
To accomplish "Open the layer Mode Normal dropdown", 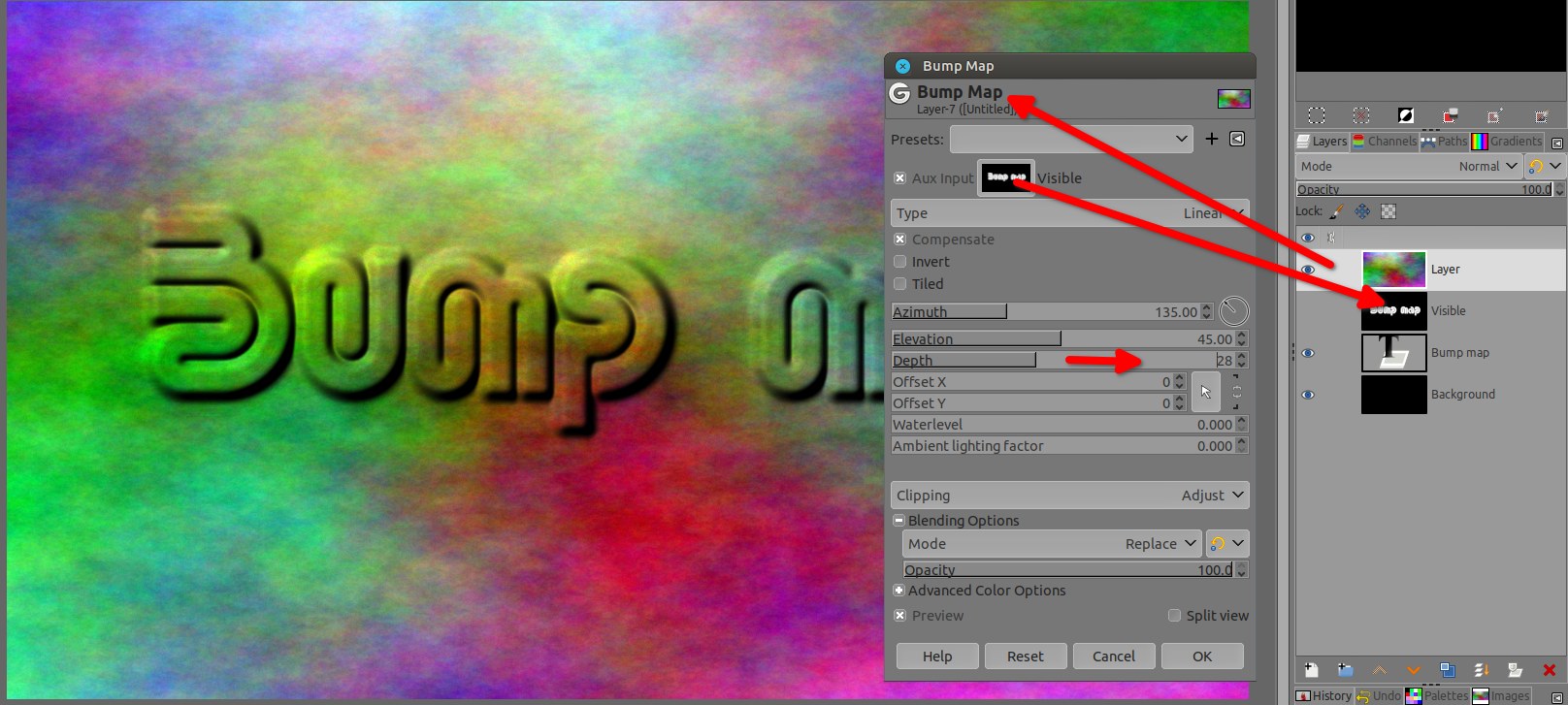I will pyautogui.click(x=1409, y=166).
